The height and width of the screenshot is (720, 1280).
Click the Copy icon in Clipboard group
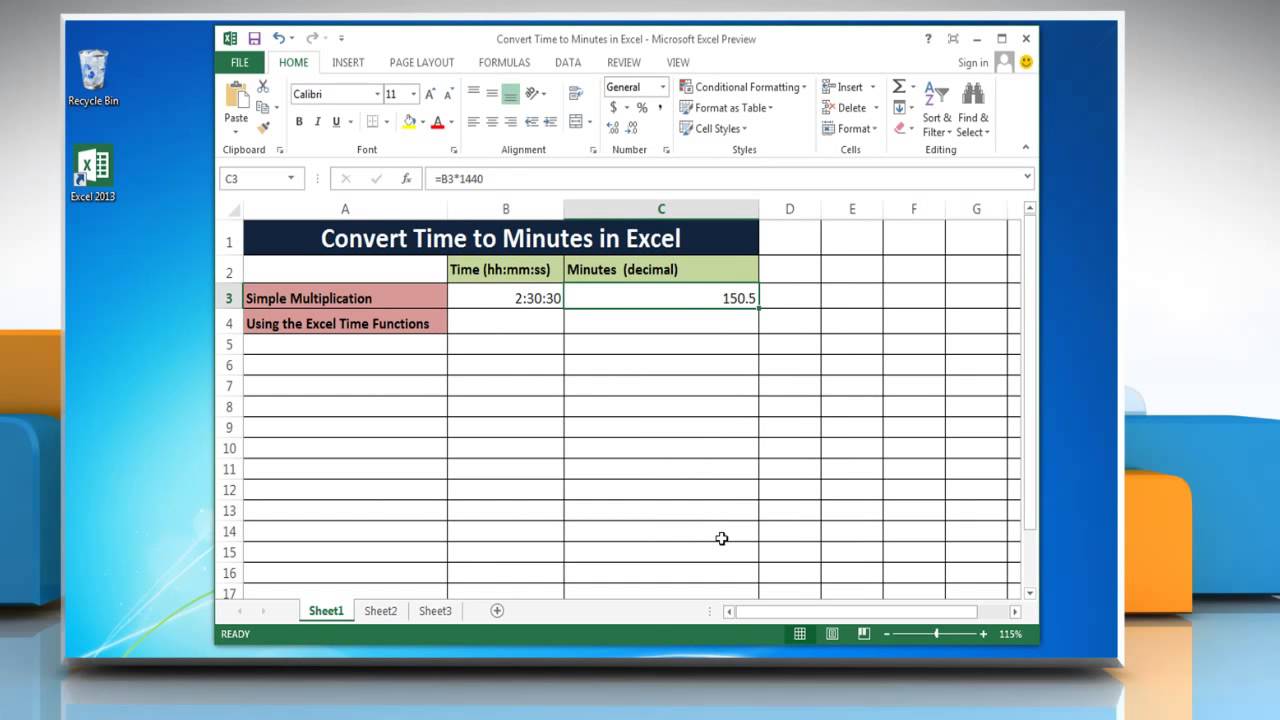click(262, 107)
